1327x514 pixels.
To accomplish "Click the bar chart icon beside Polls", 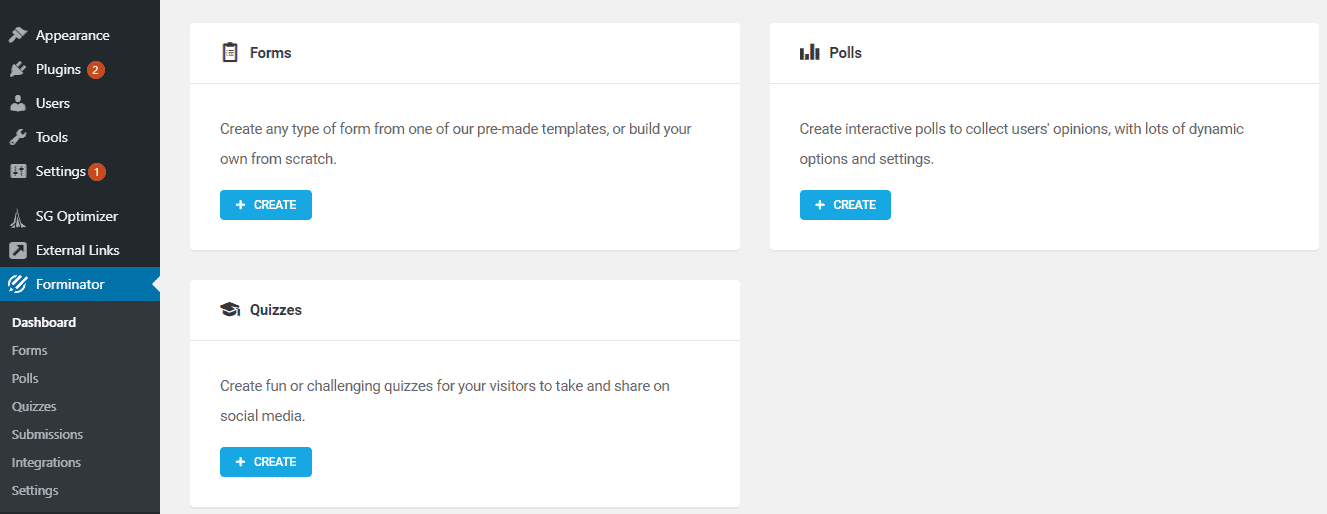I will 809,52.
